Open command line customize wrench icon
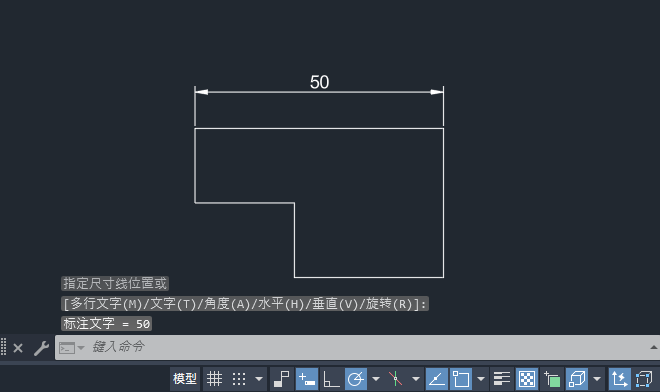Image resolution: width=660 pixels, height=392 pixels. click(x=41, y=348)
